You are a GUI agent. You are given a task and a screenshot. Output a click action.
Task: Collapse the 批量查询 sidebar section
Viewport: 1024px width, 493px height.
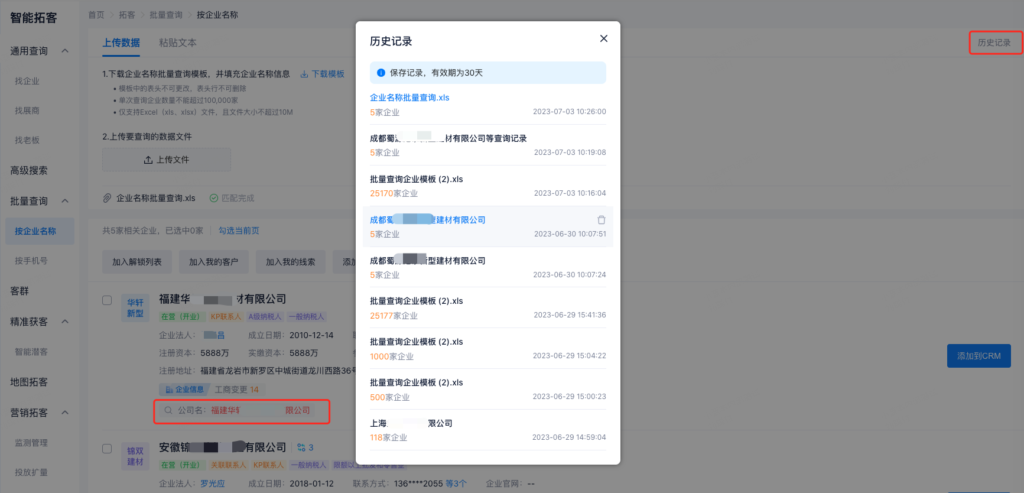(x=66, y=201)
